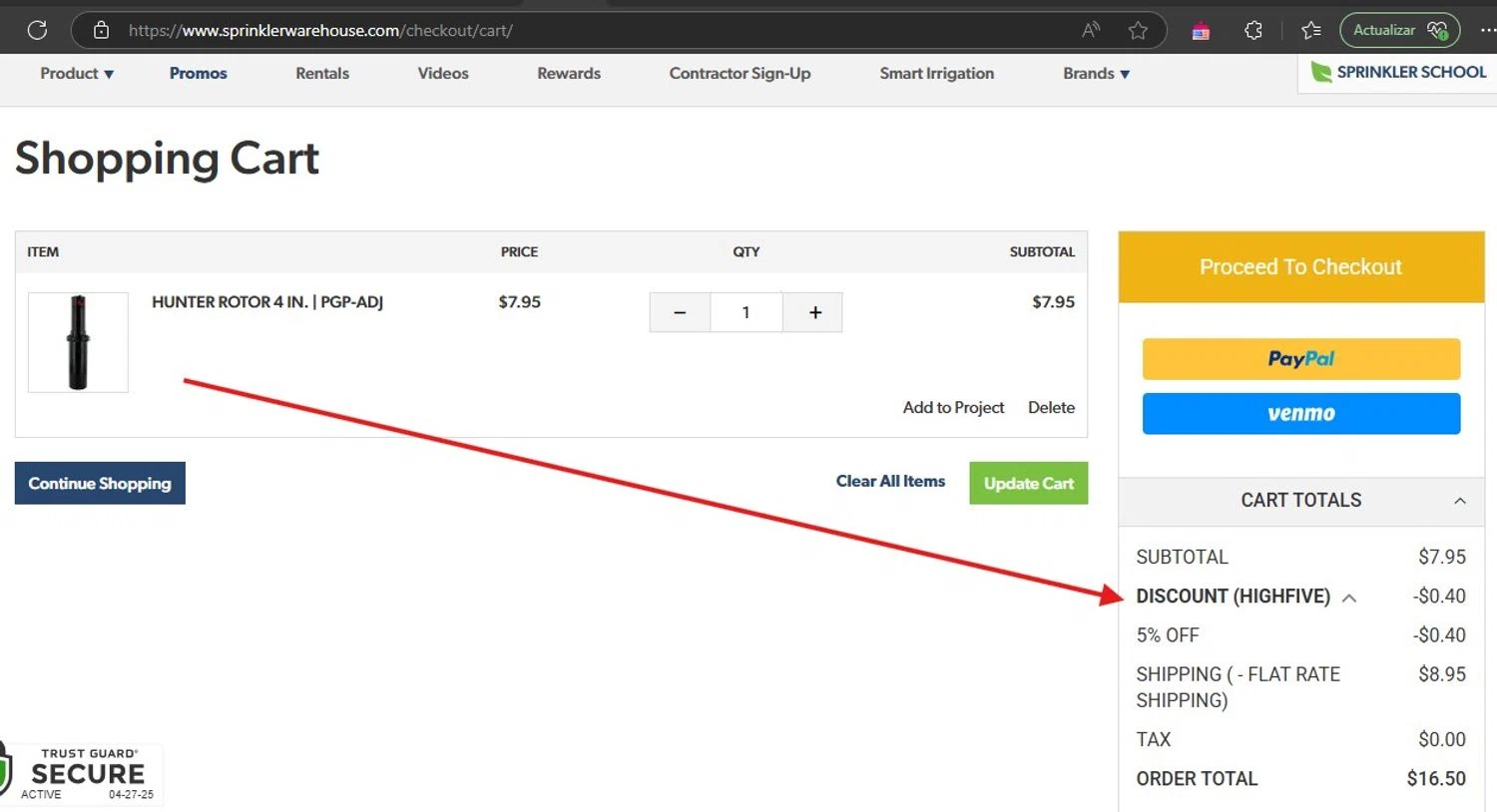The width and height of the screenshot is (1497, 812).
Task: Visit the Smart Irrigation section
Action: 936,74
